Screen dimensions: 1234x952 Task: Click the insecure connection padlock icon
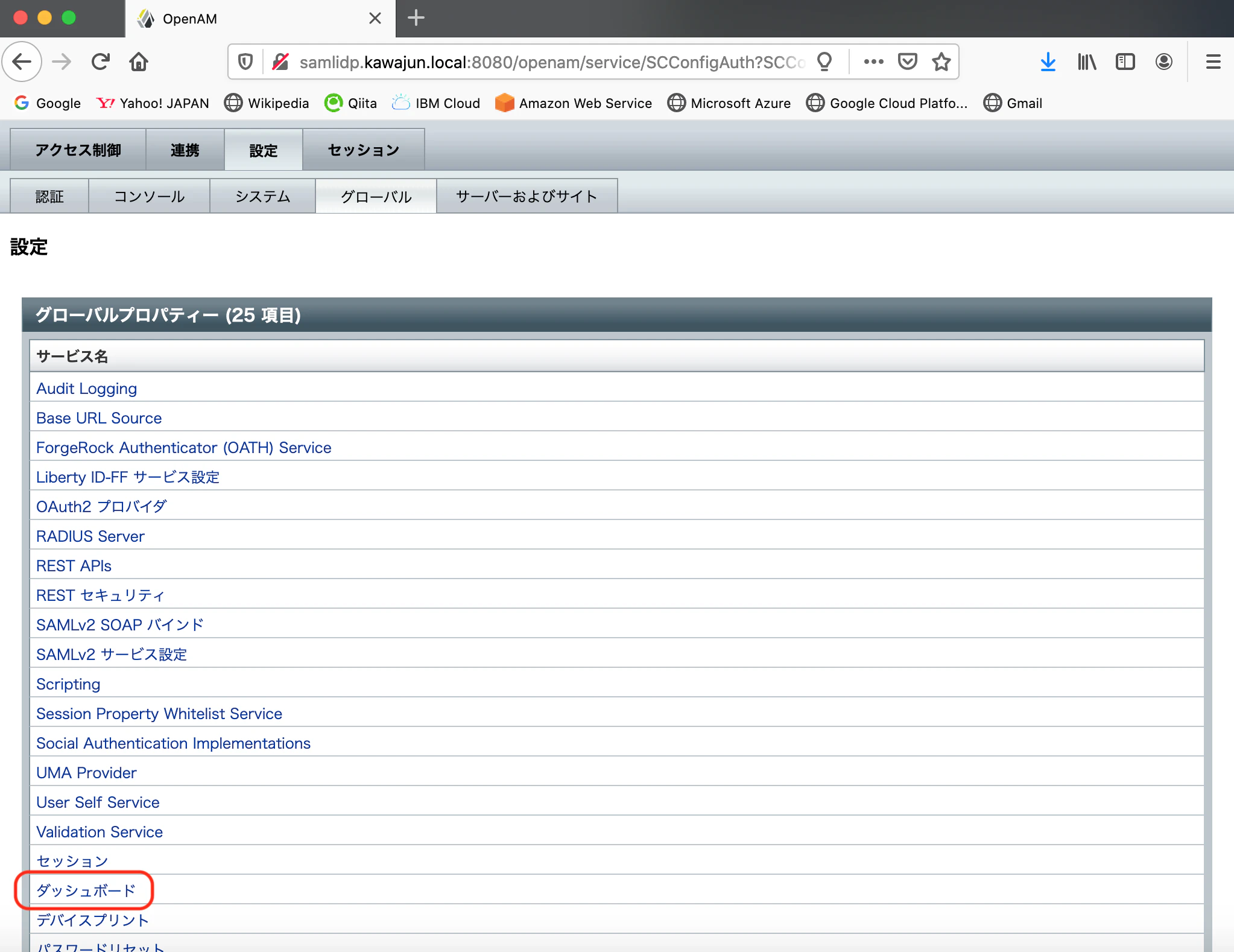coord(280,62)
